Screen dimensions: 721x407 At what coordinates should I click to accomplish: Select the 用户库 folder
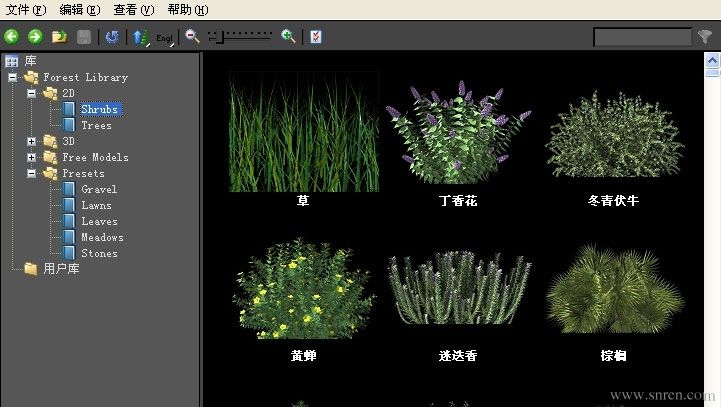pyautogui.click(x=61, y=269)
